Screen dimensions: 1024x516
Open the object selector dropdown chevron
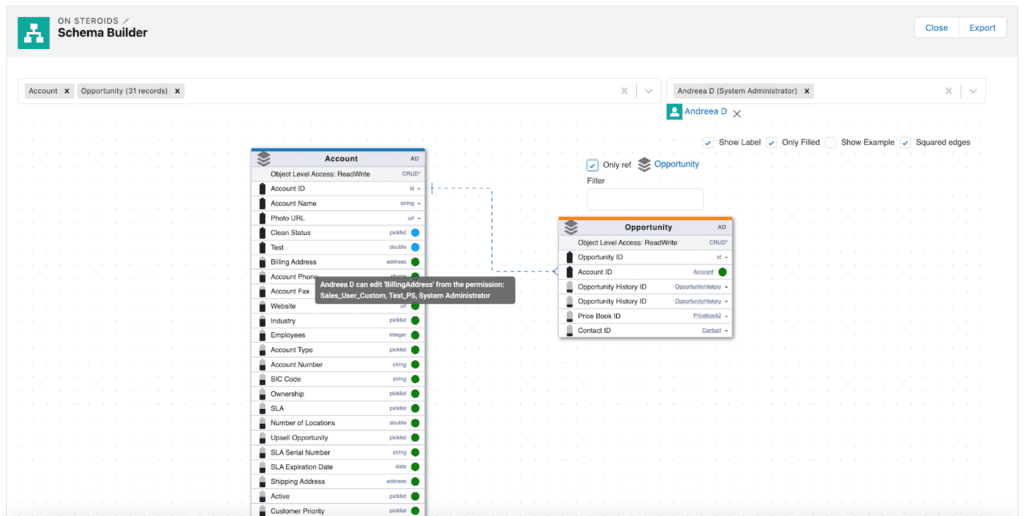pos(648,91)
